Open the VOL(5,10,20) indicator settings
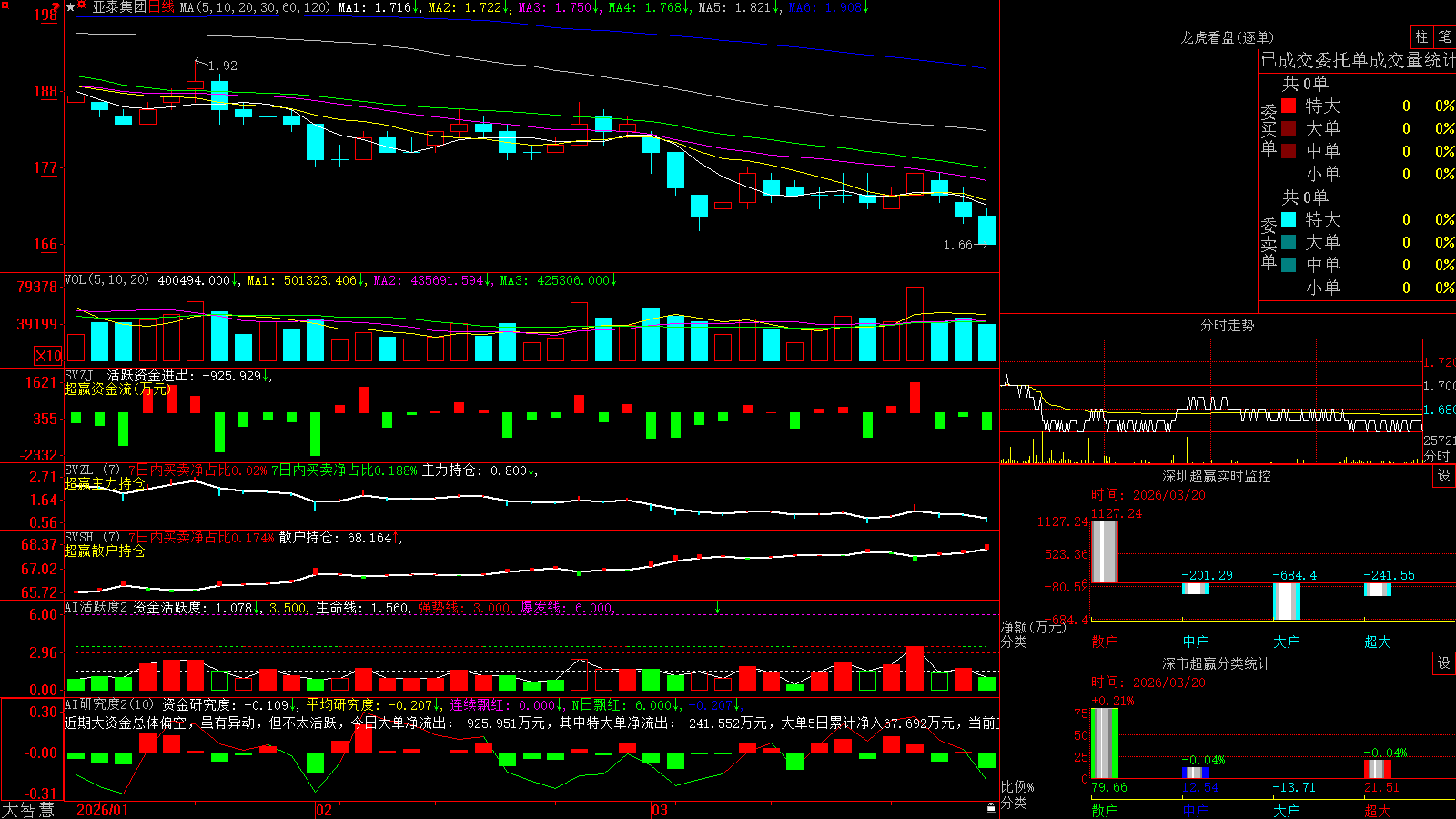Viewport: 1456px width, 819px height. tap(106, 280)
